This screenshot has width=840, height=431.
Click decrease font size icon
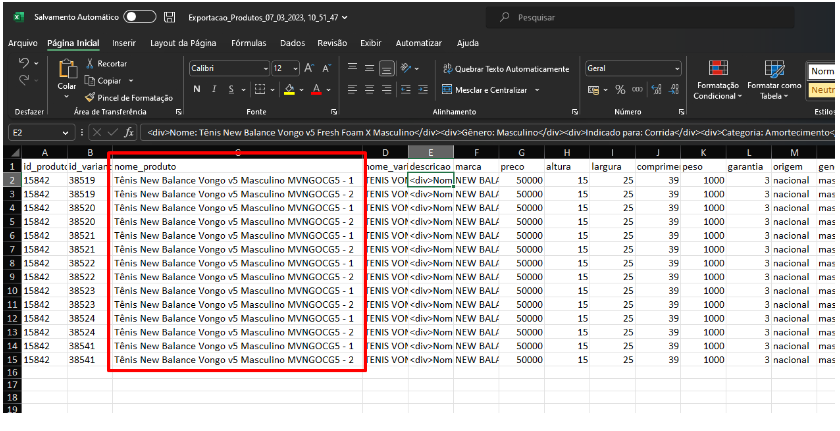tap(326, 69)
